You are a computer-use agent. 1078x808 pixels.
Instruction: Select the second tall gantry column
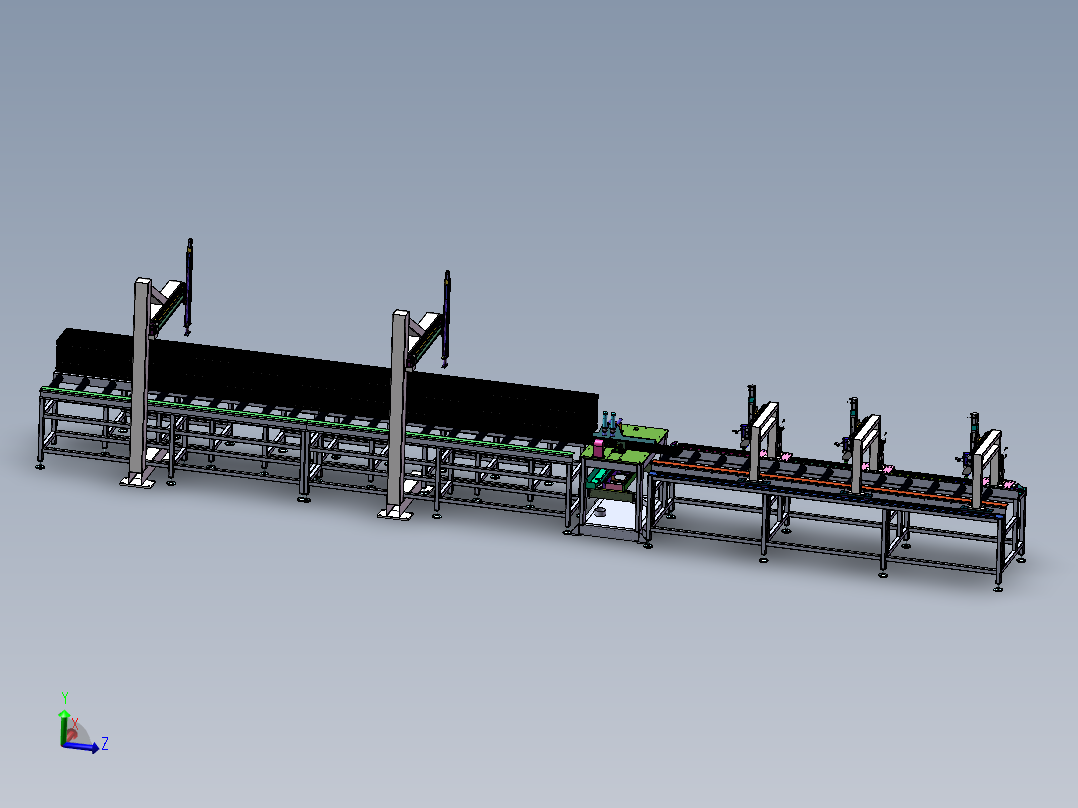(x=398, y=413)
